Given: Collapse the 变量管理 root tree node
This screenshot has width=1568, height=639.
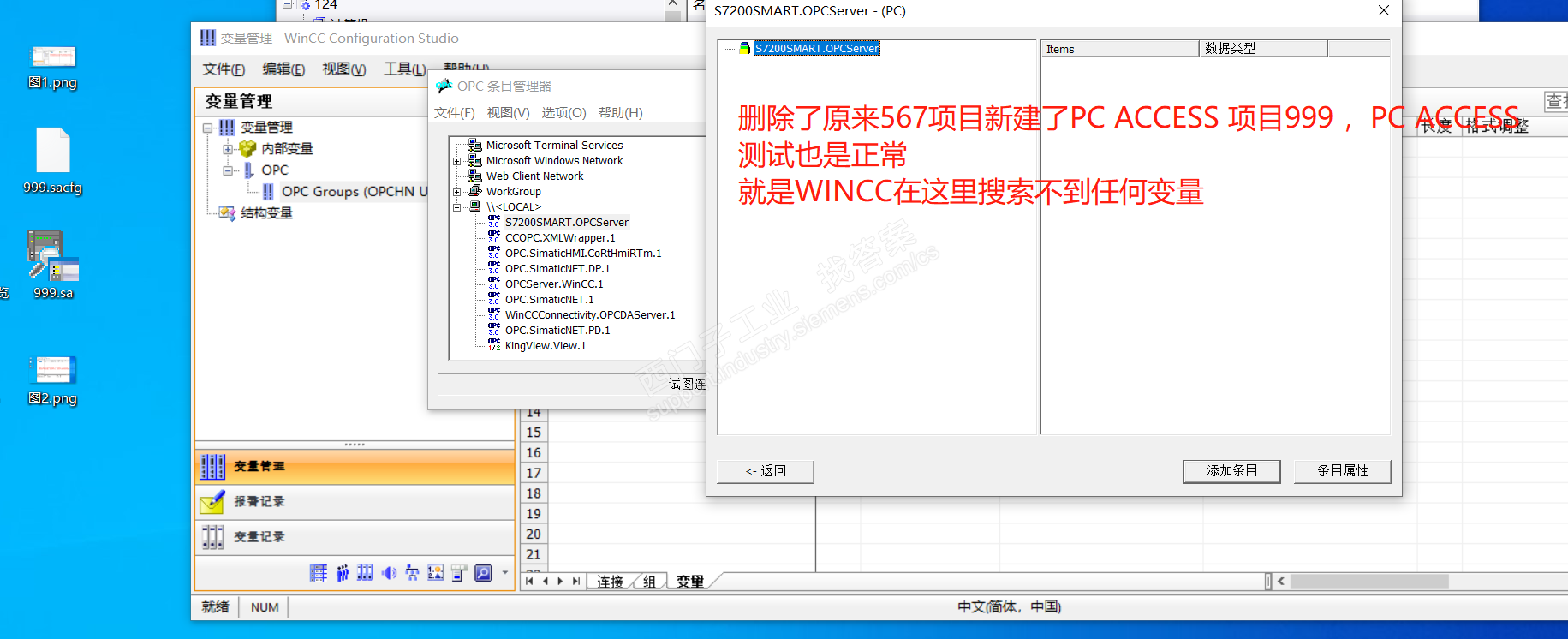Looking at the screenshot, I should pos(207,128).
